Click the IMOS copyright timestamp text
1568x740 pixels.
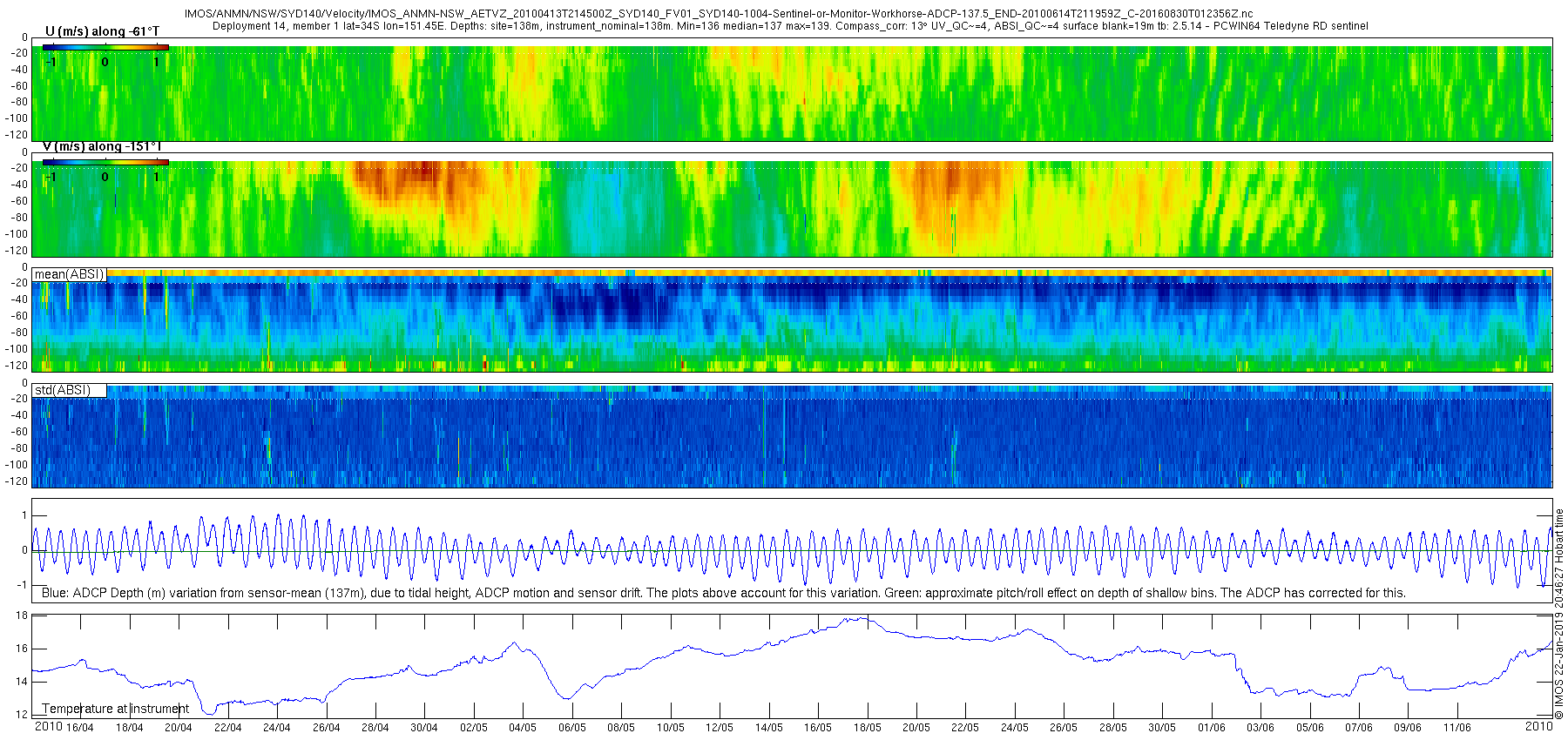click(1559, 614)
